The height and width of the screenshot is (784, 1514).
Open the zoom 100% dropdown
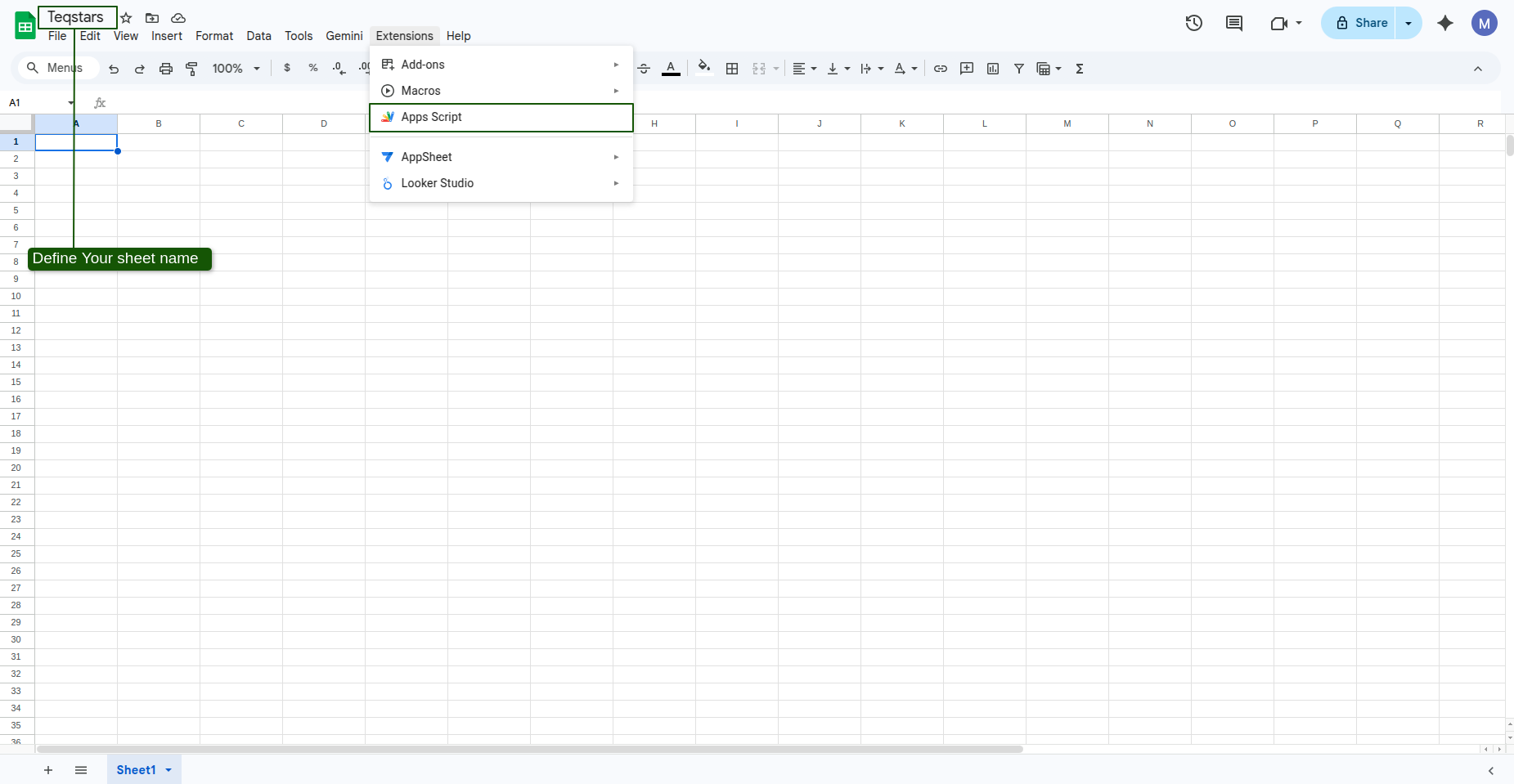pos(236,69)
